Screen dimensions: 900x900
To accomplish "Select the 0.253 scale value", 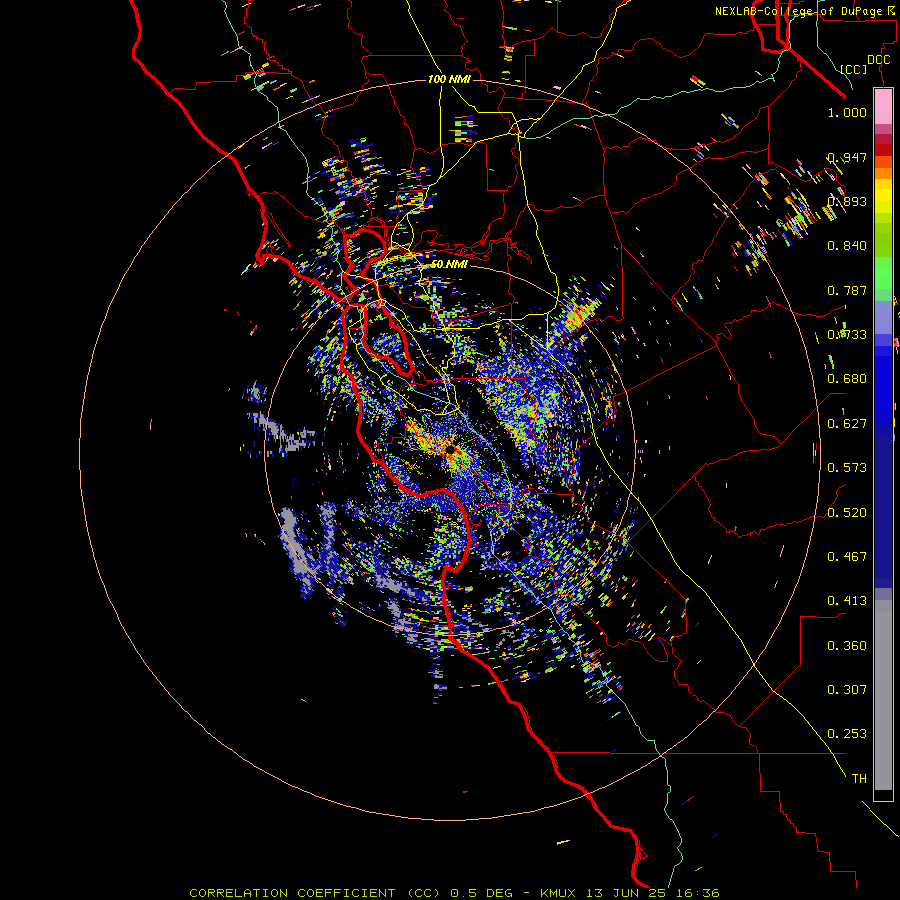I will point(847,734).
